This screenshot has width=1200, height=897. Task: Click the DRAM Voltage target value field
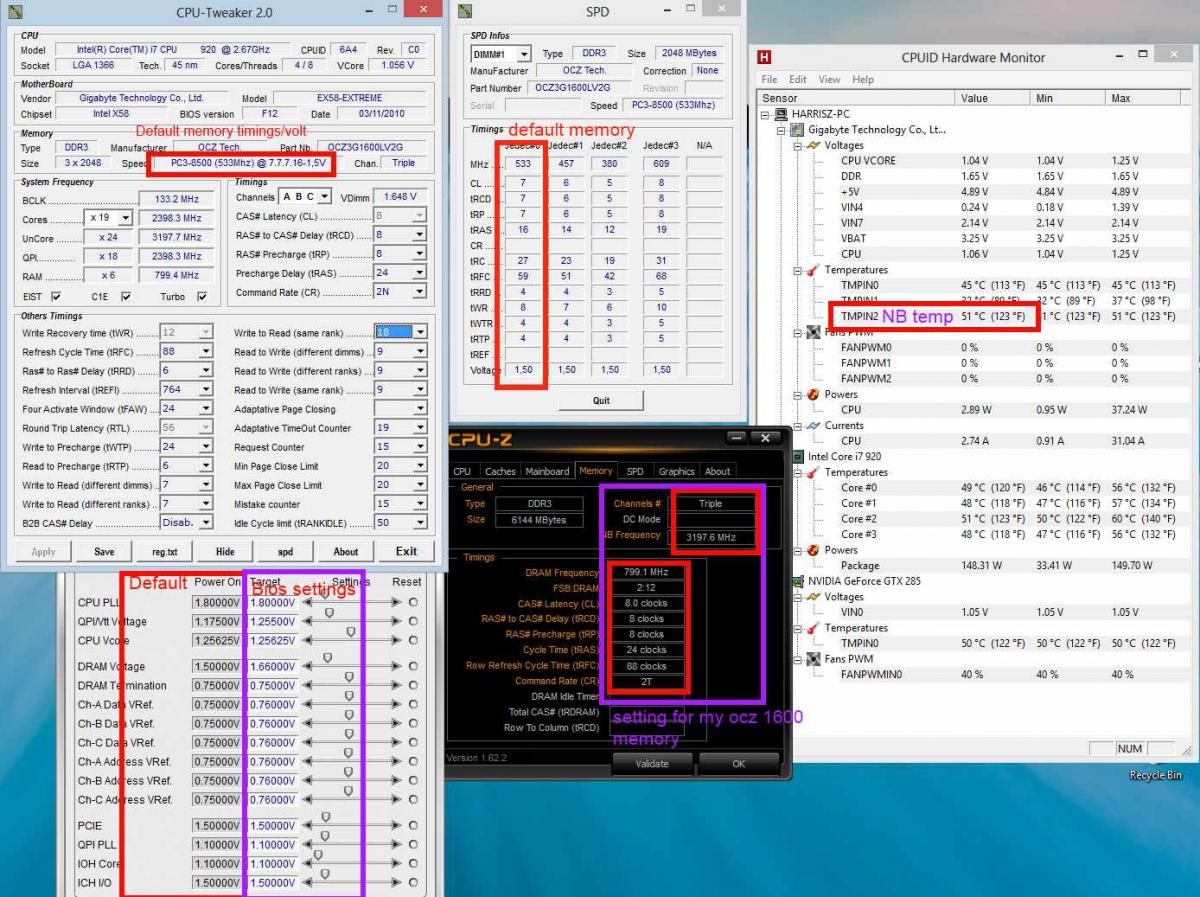pos(272,667)
